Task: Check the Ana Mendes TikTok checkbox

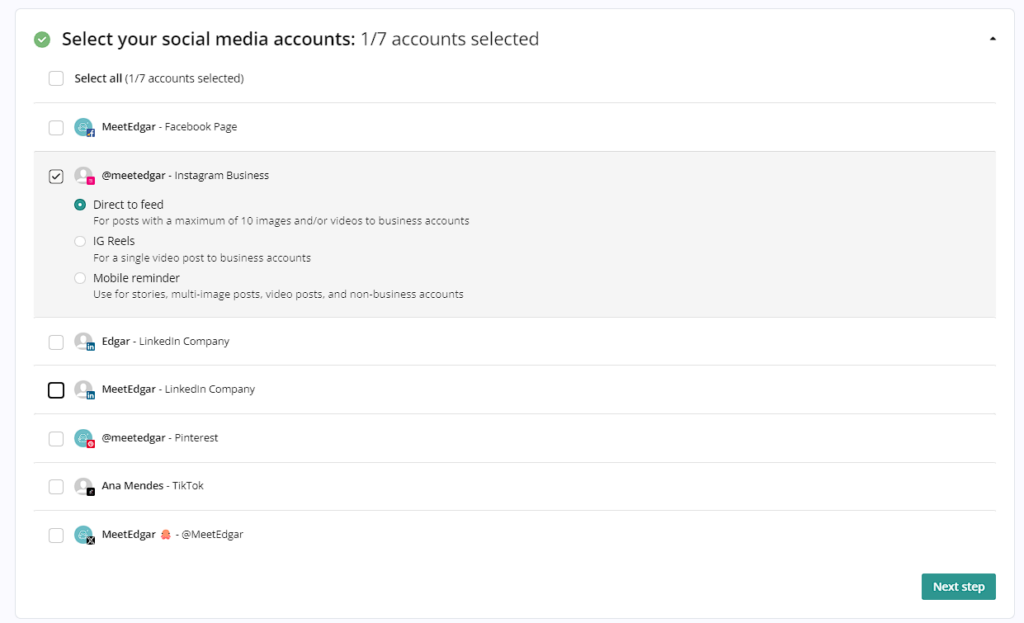Action: point(56,487)
